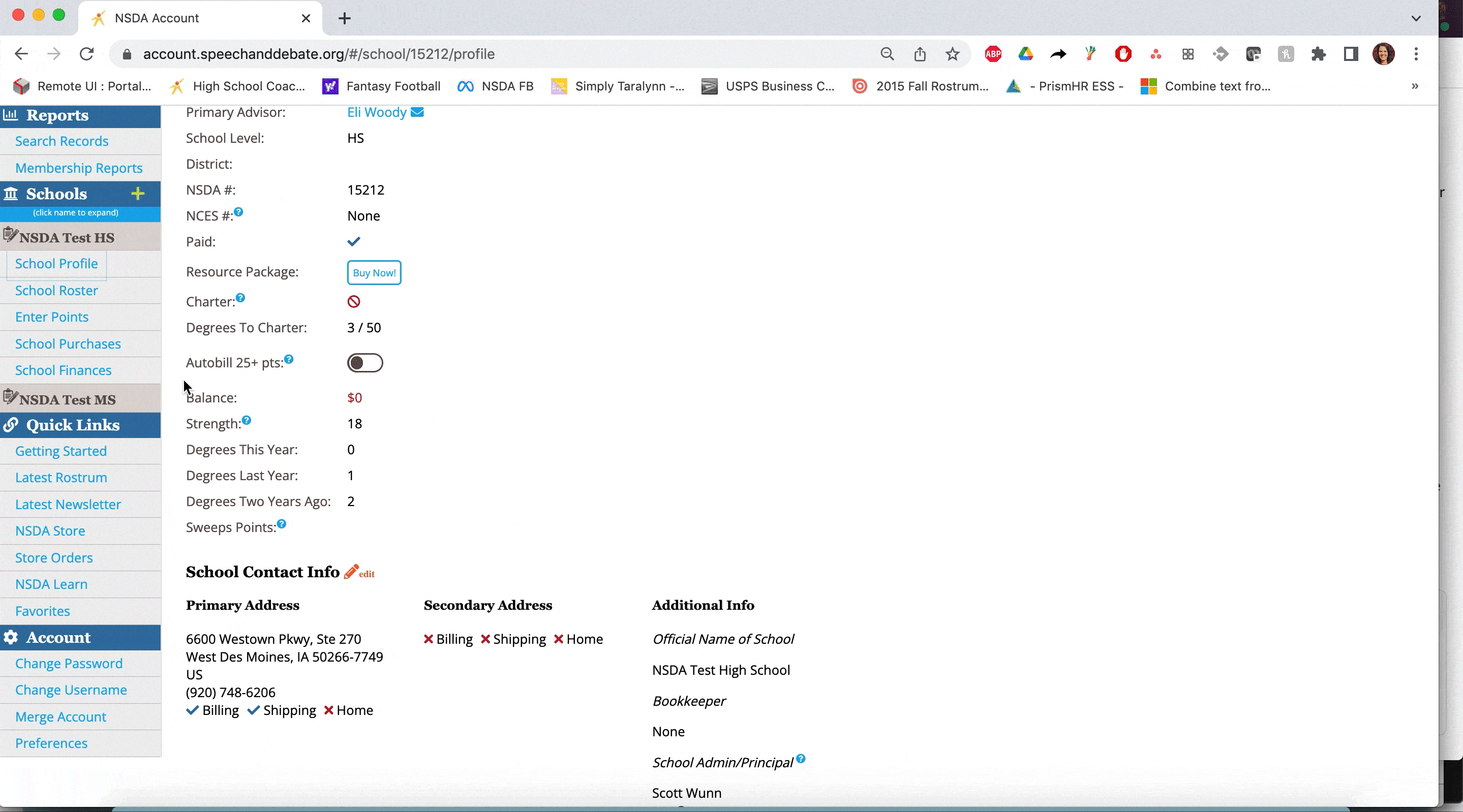Viewport: 1463px width, 812px height.
Task: Open a new browser tab with plus button
Action: [344, 18]
